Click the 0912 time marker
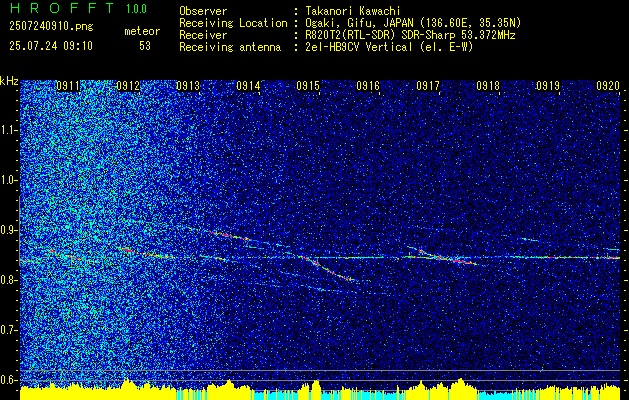The image size is (629, 400). point(128,85)
